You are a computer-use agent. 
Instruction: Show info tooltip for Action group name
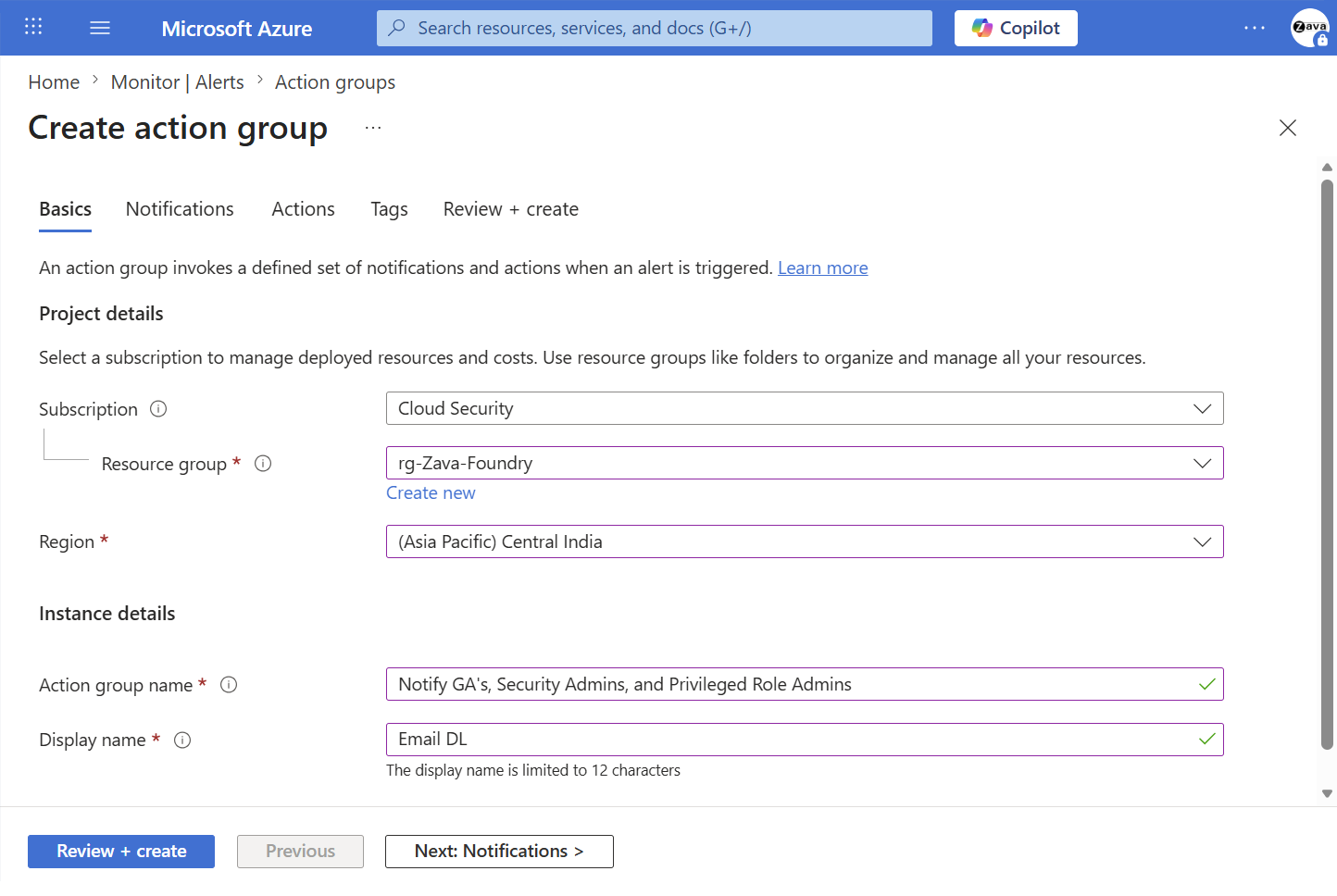point(229,685)
